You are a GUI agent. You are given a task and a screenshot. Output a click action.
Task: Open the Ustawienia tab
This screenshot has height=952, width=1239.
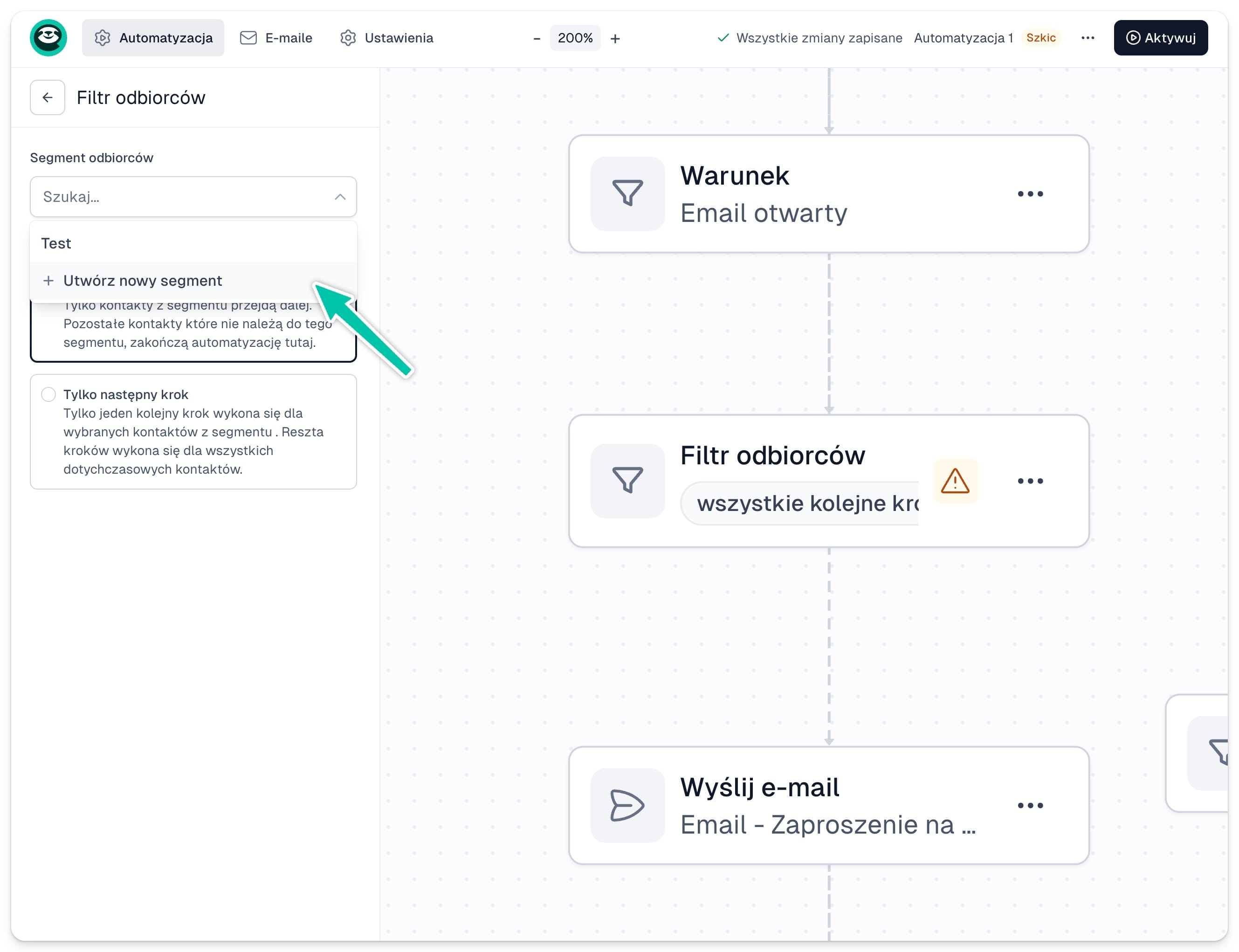(x=387, y=38)
